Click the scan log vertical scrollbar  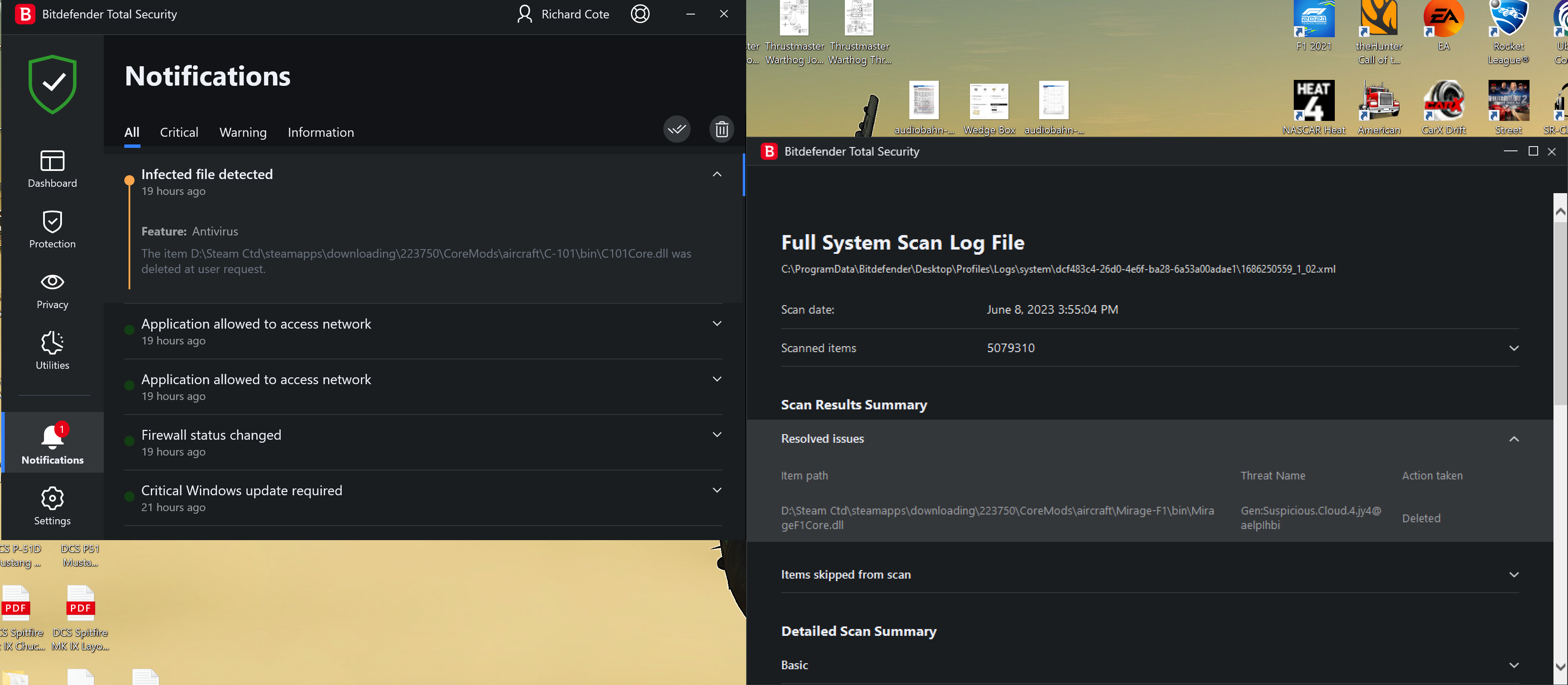coord(1559,438)
